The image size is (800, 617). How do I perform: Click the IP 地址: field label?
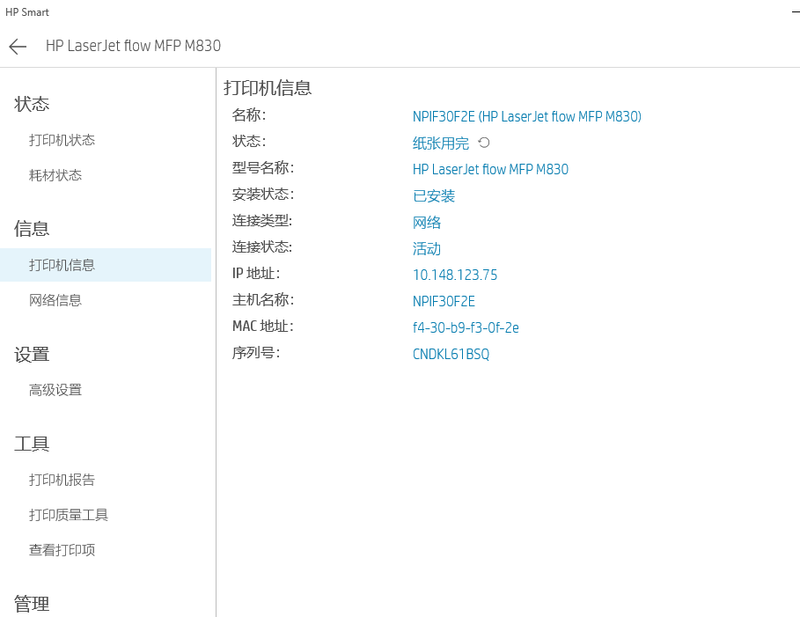click(256, 274)
